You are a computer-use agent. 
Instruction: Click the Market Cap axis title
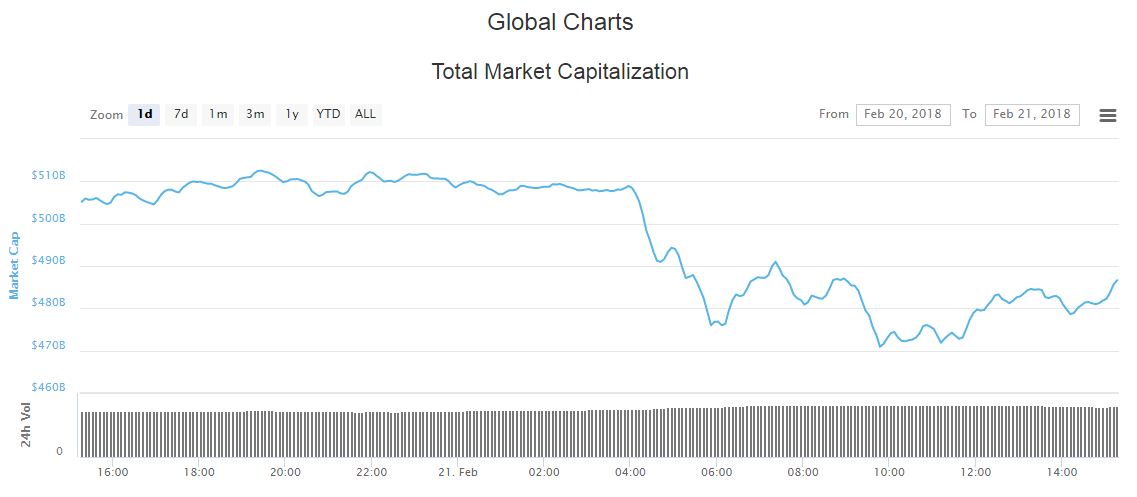pyautogui.click(x=14, y=265)
